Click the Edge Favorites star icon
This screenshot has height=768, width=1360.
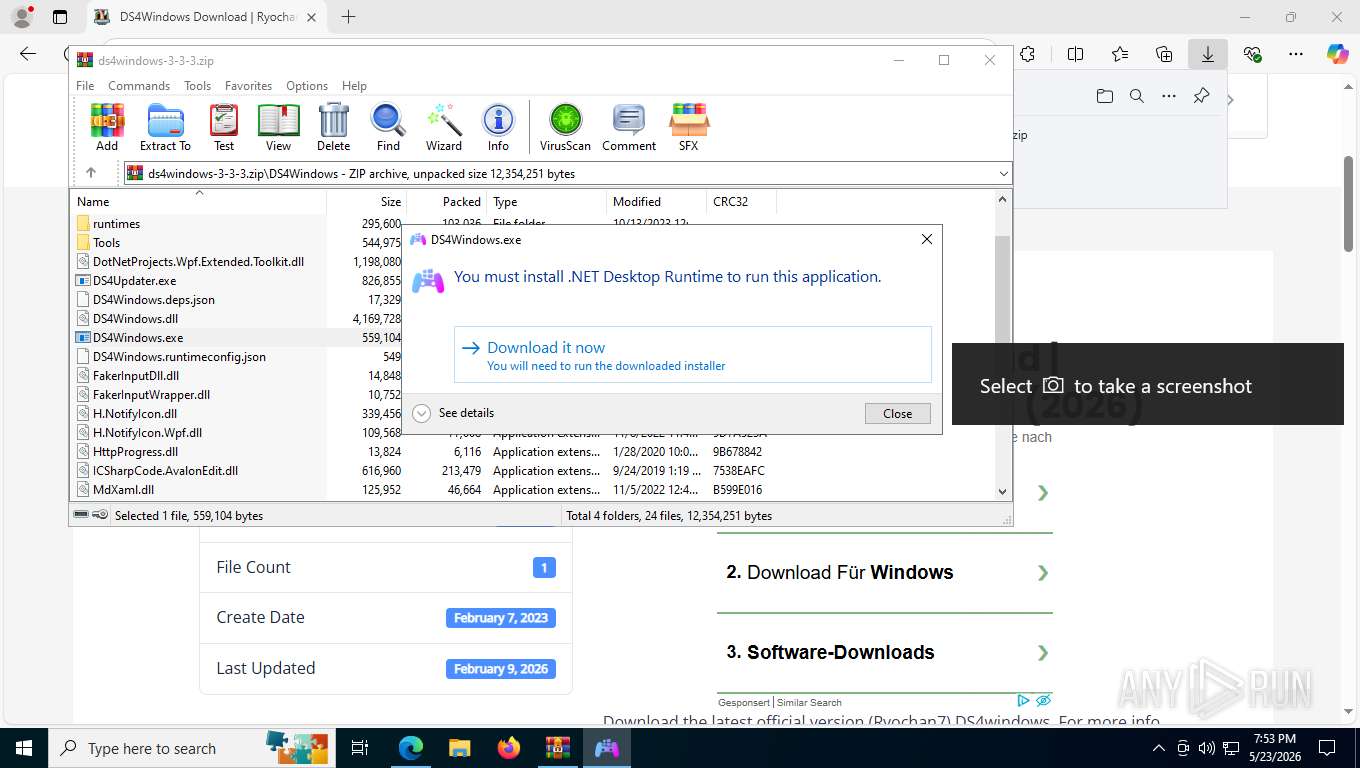[x=1120, y=54]
